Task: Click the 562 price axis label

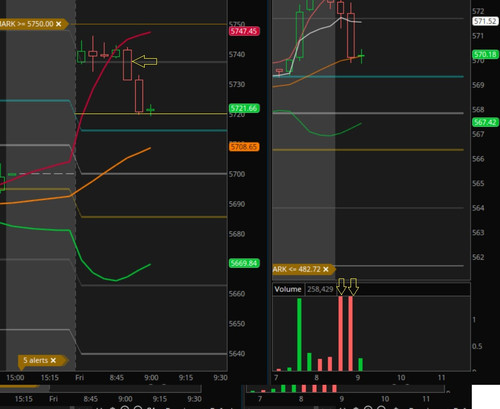Action: tap(478, 257)
